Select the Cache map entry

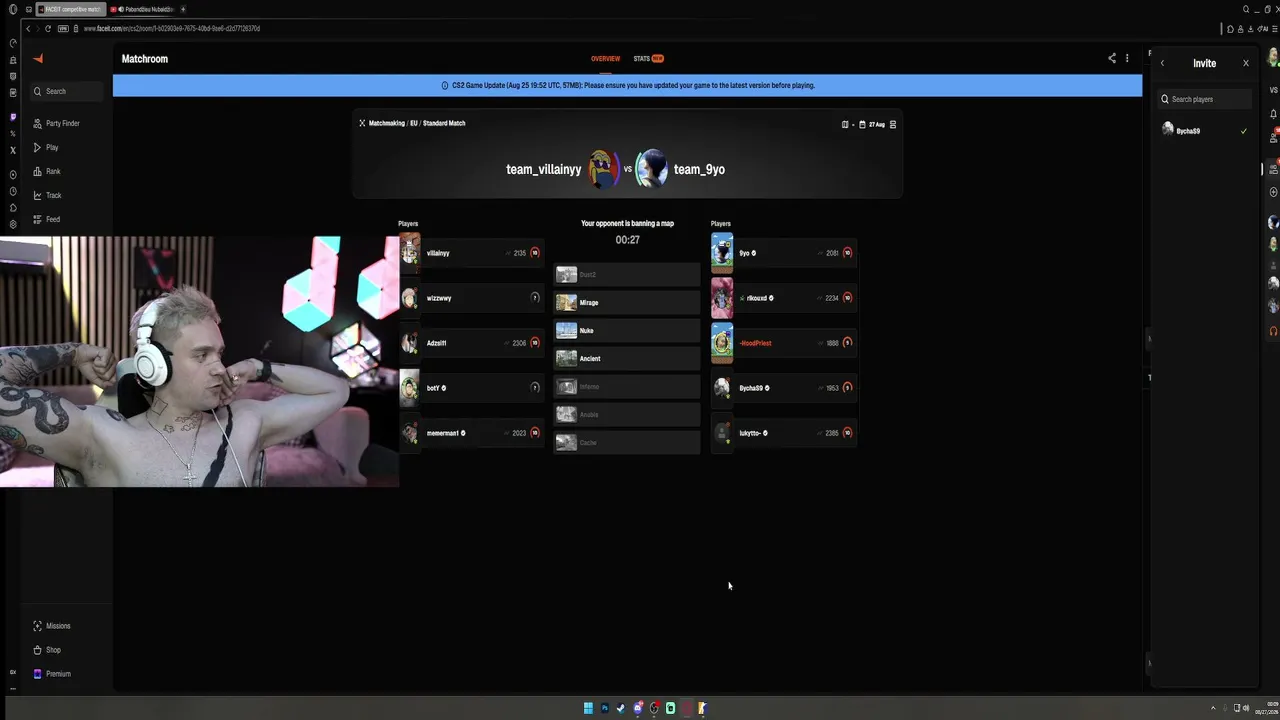(x=627, y=442)
